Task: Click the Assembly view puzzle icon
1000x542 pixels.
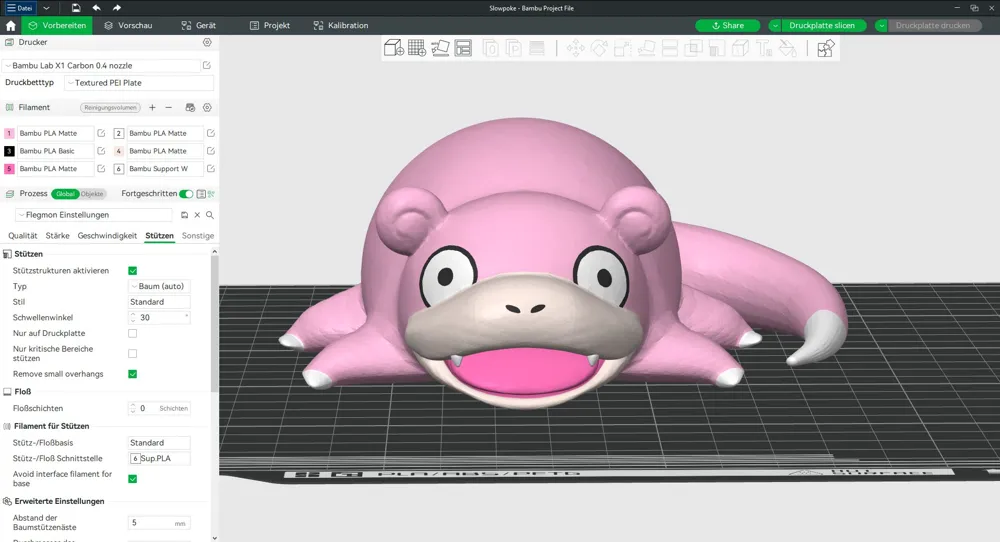Action: click(x=825, y=48)
